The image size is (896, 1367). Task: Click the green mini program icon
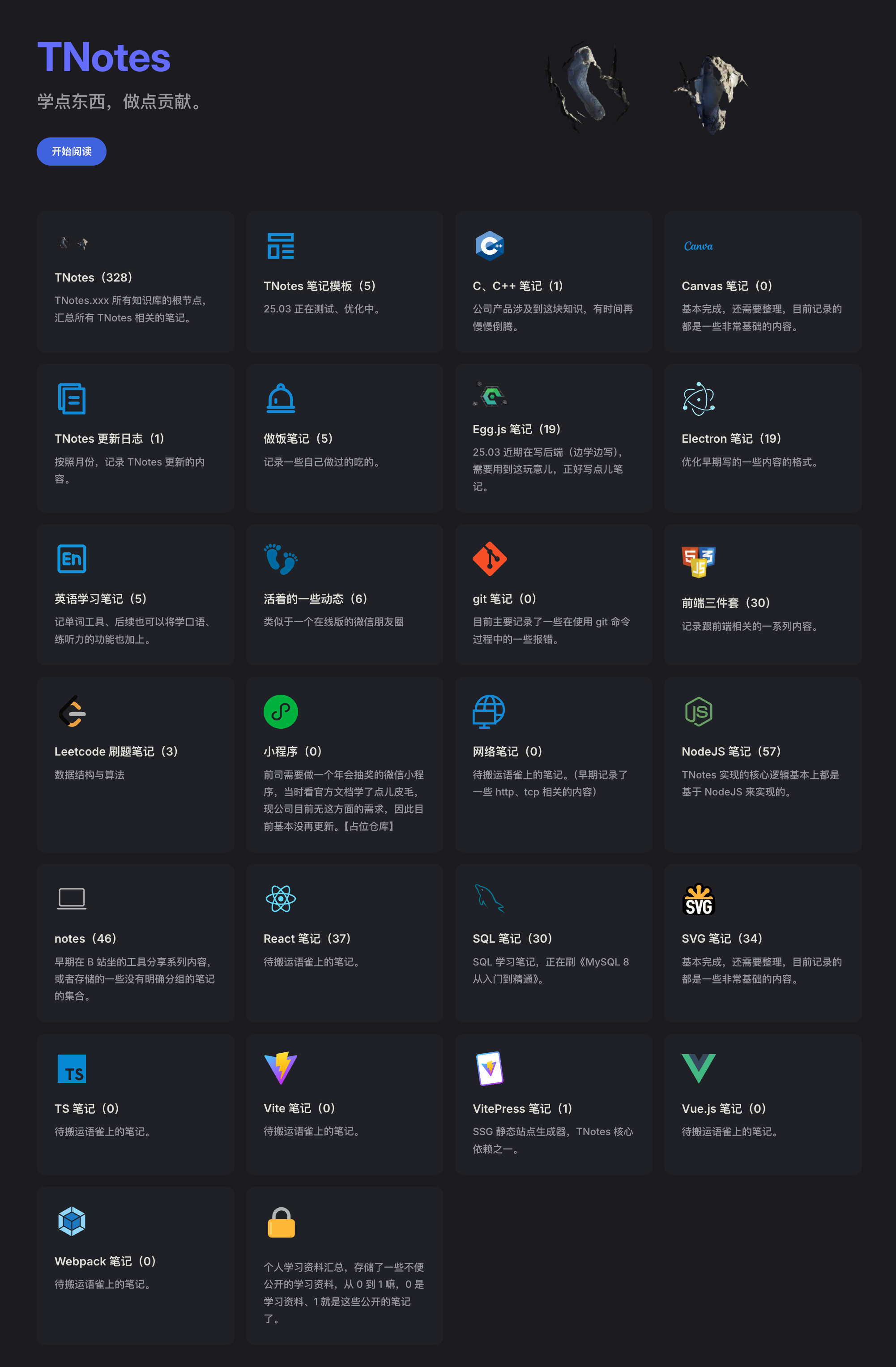tap(280, 712)
